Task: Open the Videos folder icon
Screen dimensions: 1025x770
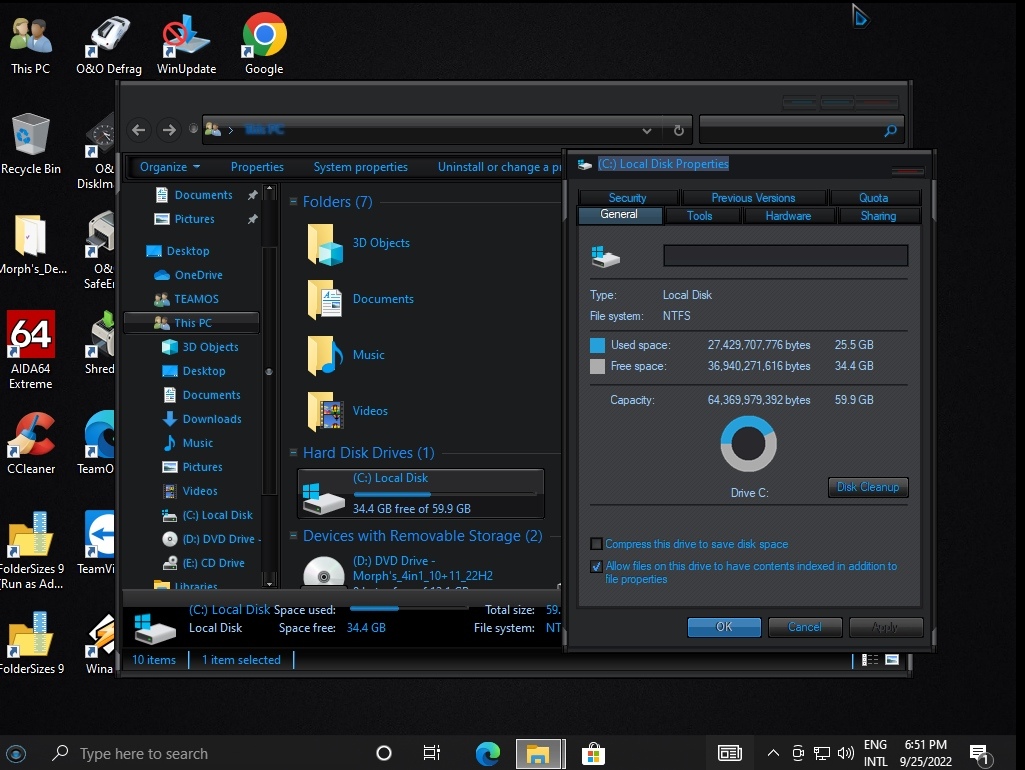Action: pos(325,411)
